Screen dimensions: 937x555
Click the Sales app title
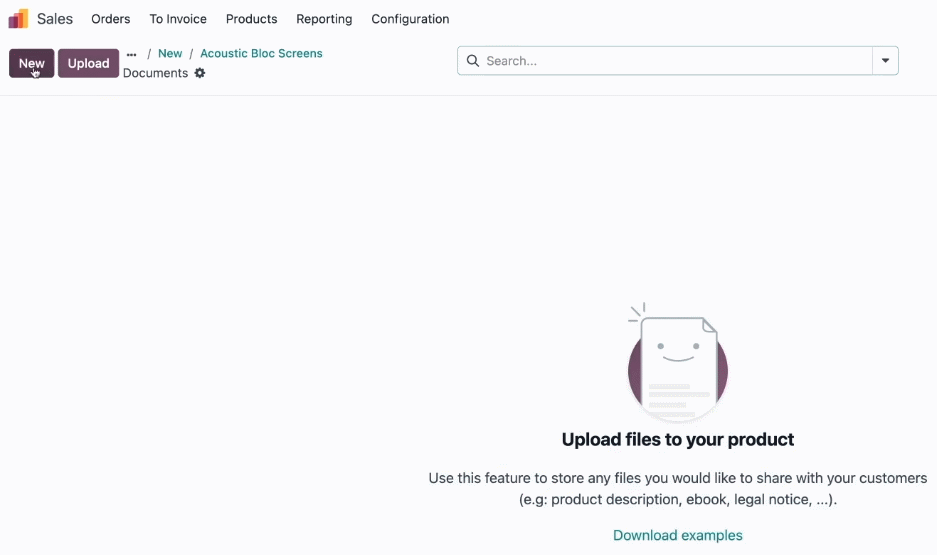55,19
